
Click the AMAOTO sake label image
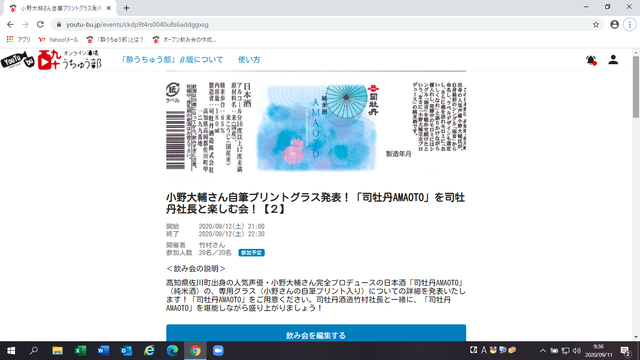(x=316, y=127)
